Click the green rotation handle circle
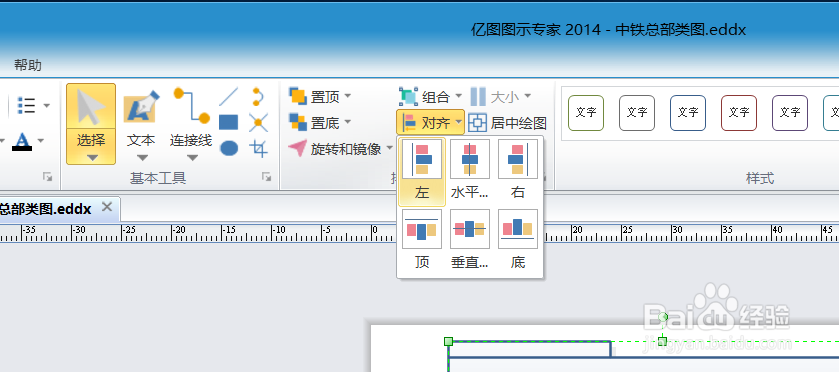This screenshot has height=372, width=839. (x=663, y=317)
